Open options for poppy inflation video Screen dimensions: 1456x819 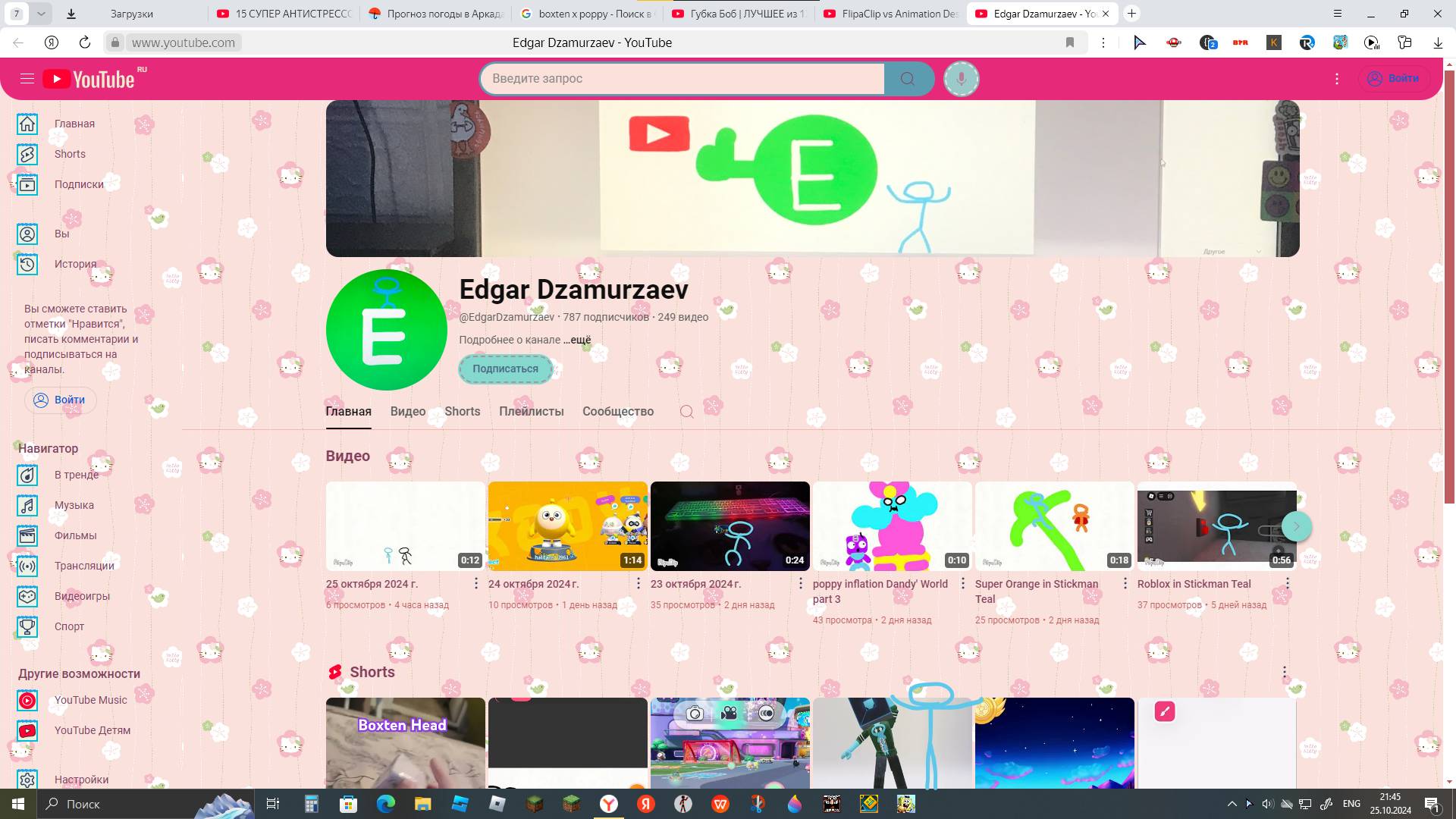(x=963, y=583)
